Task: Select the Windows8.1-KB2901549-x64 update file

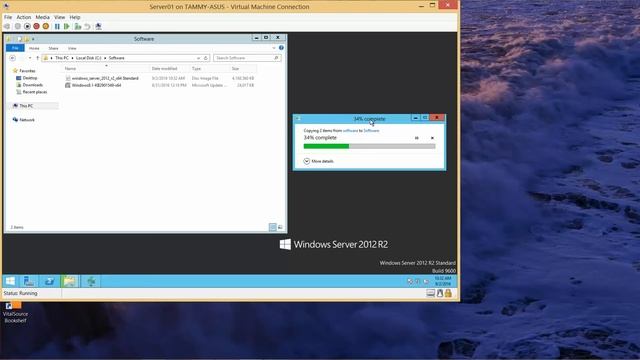Action: click(96, 85)
